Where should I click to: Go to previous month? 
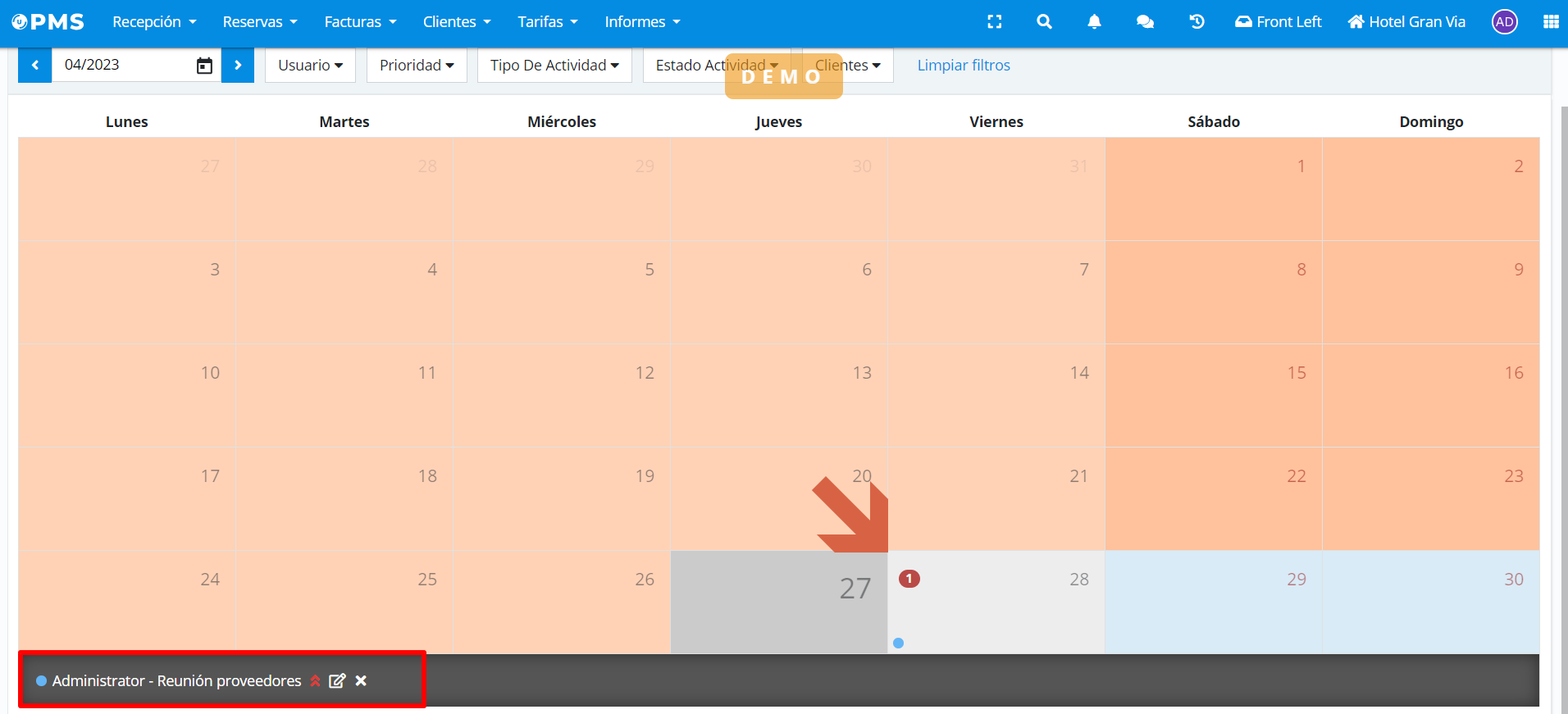click(x=35, y=66)
